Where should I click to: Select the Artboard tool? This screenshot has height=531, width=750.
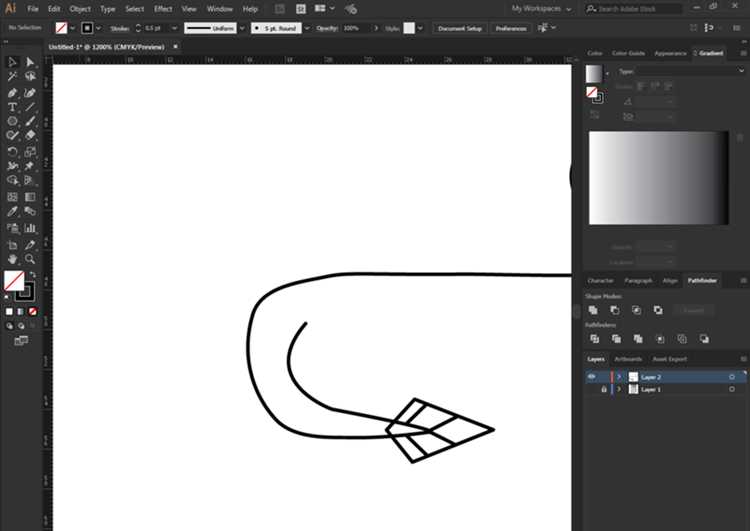point(12,245)
